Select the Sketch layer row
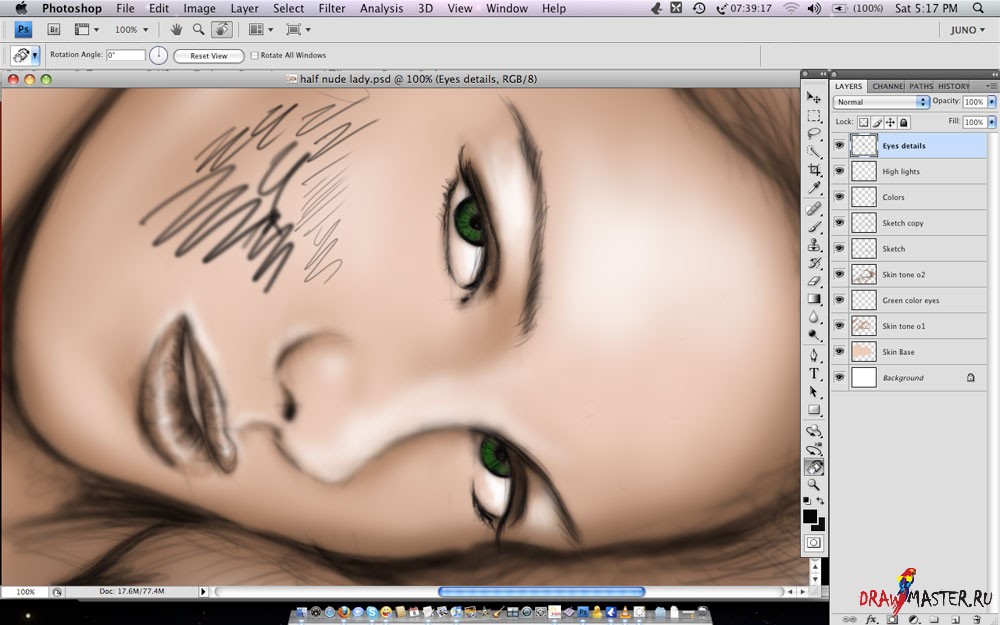 pyautogui.click(x=909, y=249)
